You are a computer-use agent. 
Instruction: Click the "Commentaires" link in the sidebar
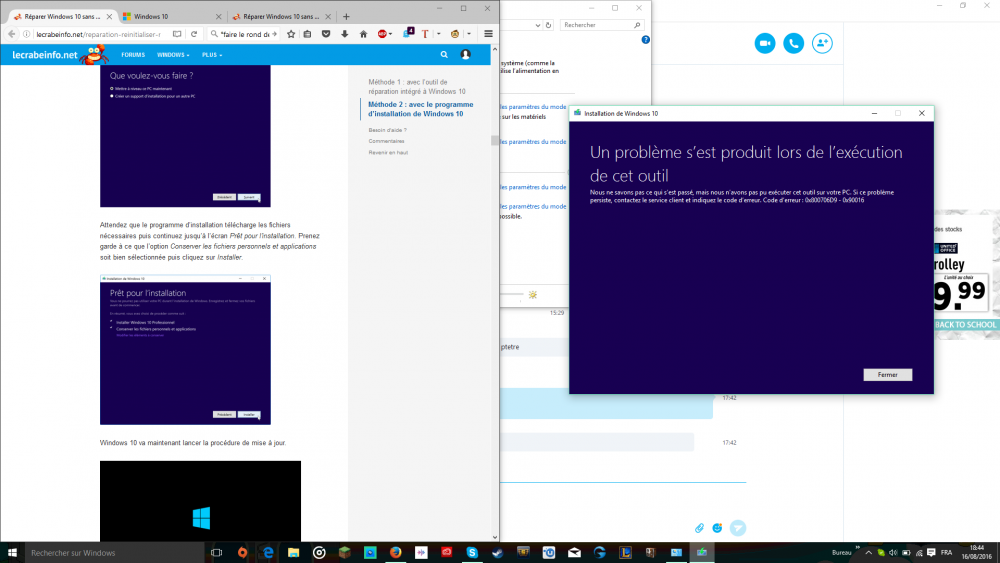[x=386, y=141]
